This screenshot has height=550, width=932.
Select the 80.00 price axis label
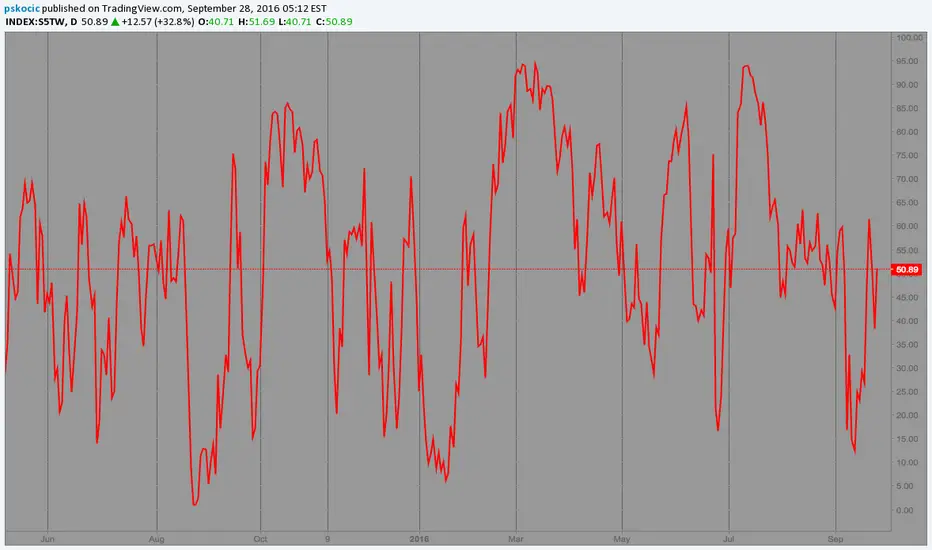tap(907, 132)
